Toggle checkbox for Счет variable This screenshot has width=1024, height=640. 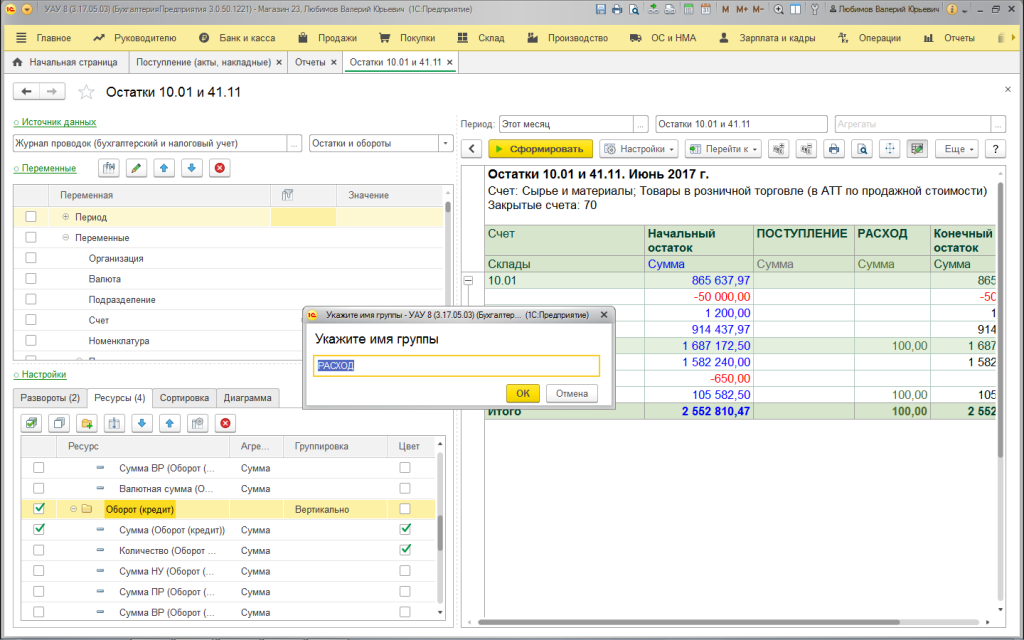(31, 320)
